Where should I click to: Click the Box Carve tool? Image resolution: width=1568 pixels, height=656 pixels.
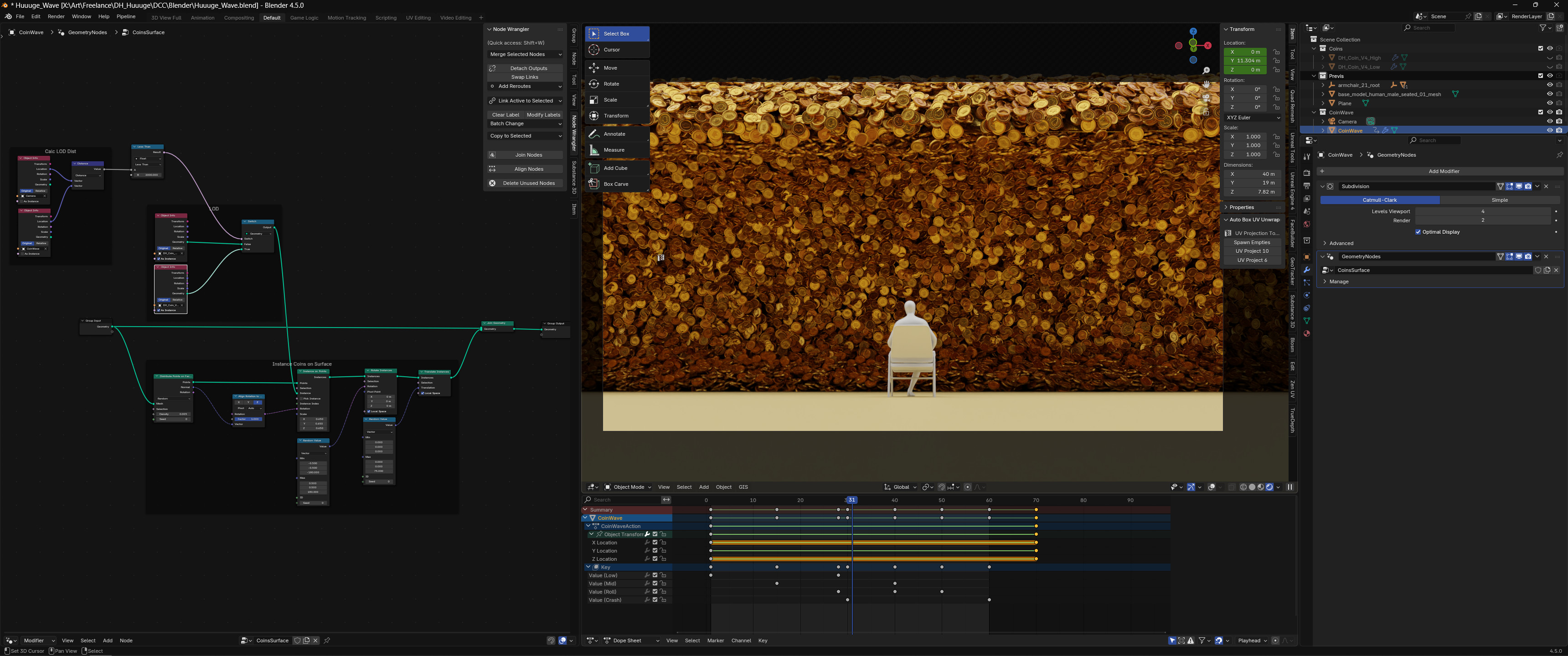[x=617, y=184]
